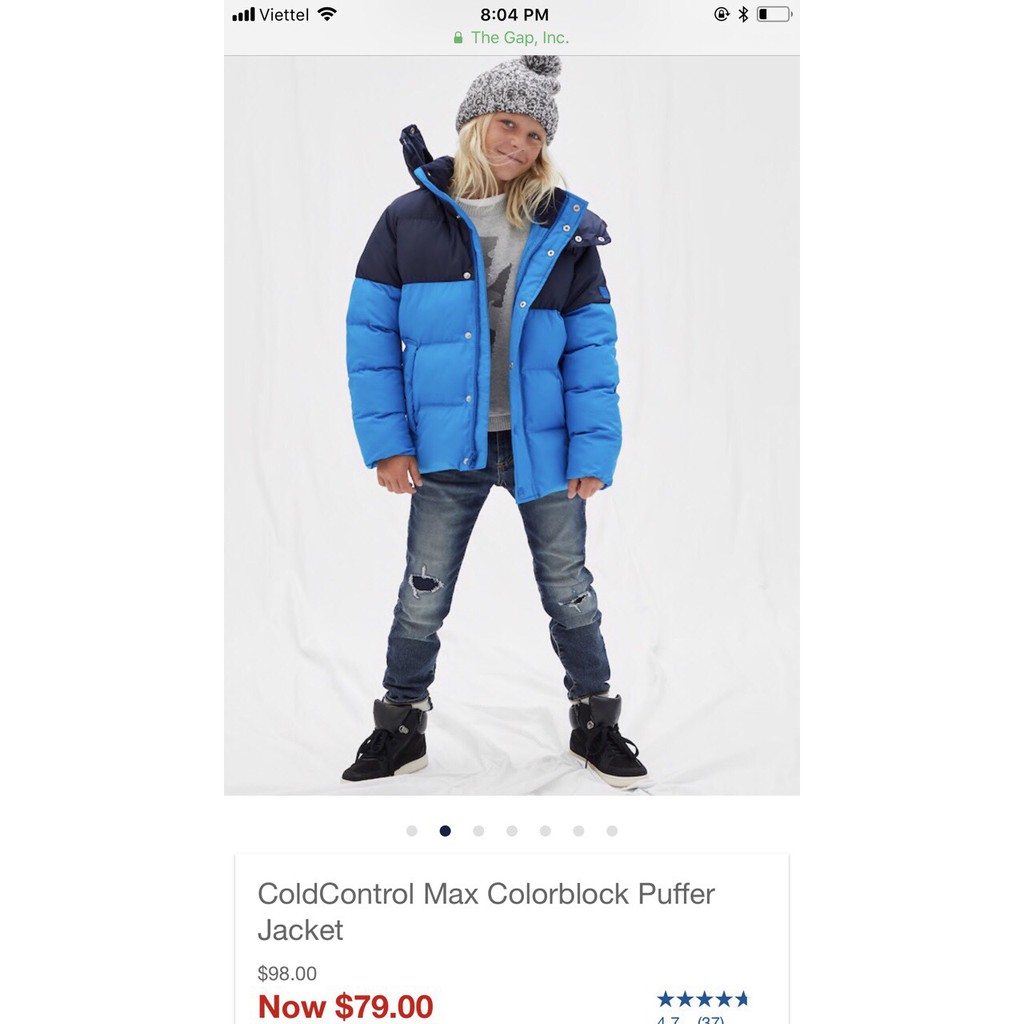Tap the battery level icon
This screenshot has width=1024, height=1024.
pyautogui.click(x=775, y=14)
